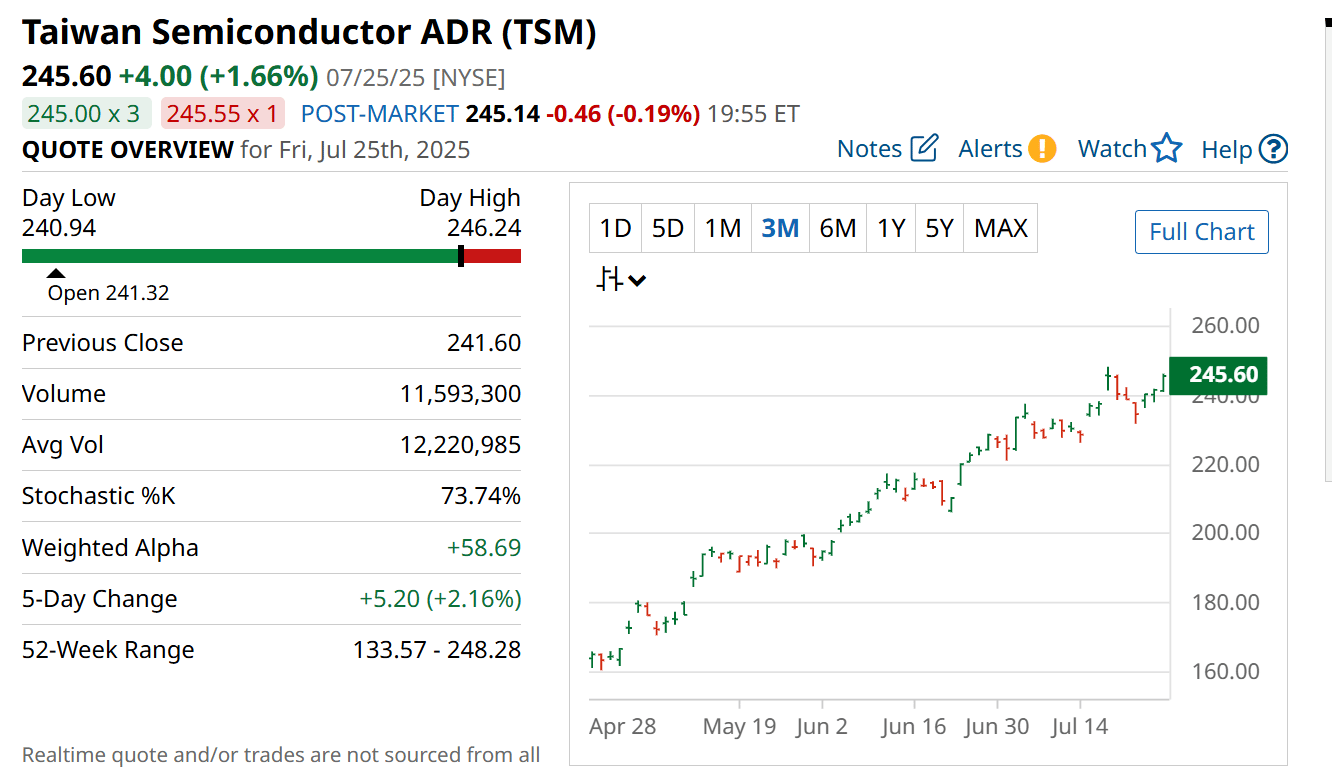Select the 3M chart period
The height and width of the screenshot is (776, 1332).
[780, 229]
